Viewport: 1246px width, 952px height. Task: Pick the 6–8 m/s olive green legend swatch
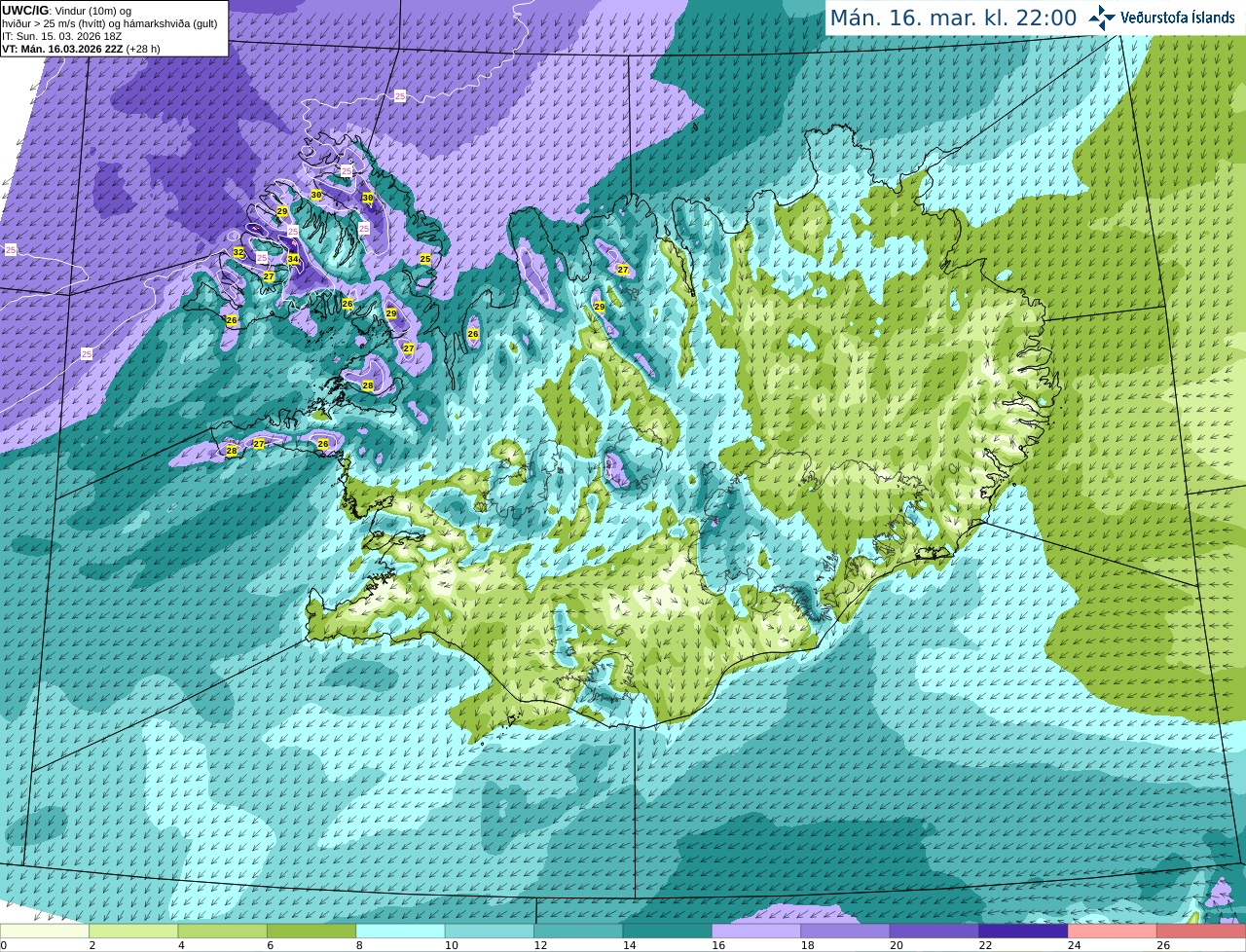tap(311, 931)
